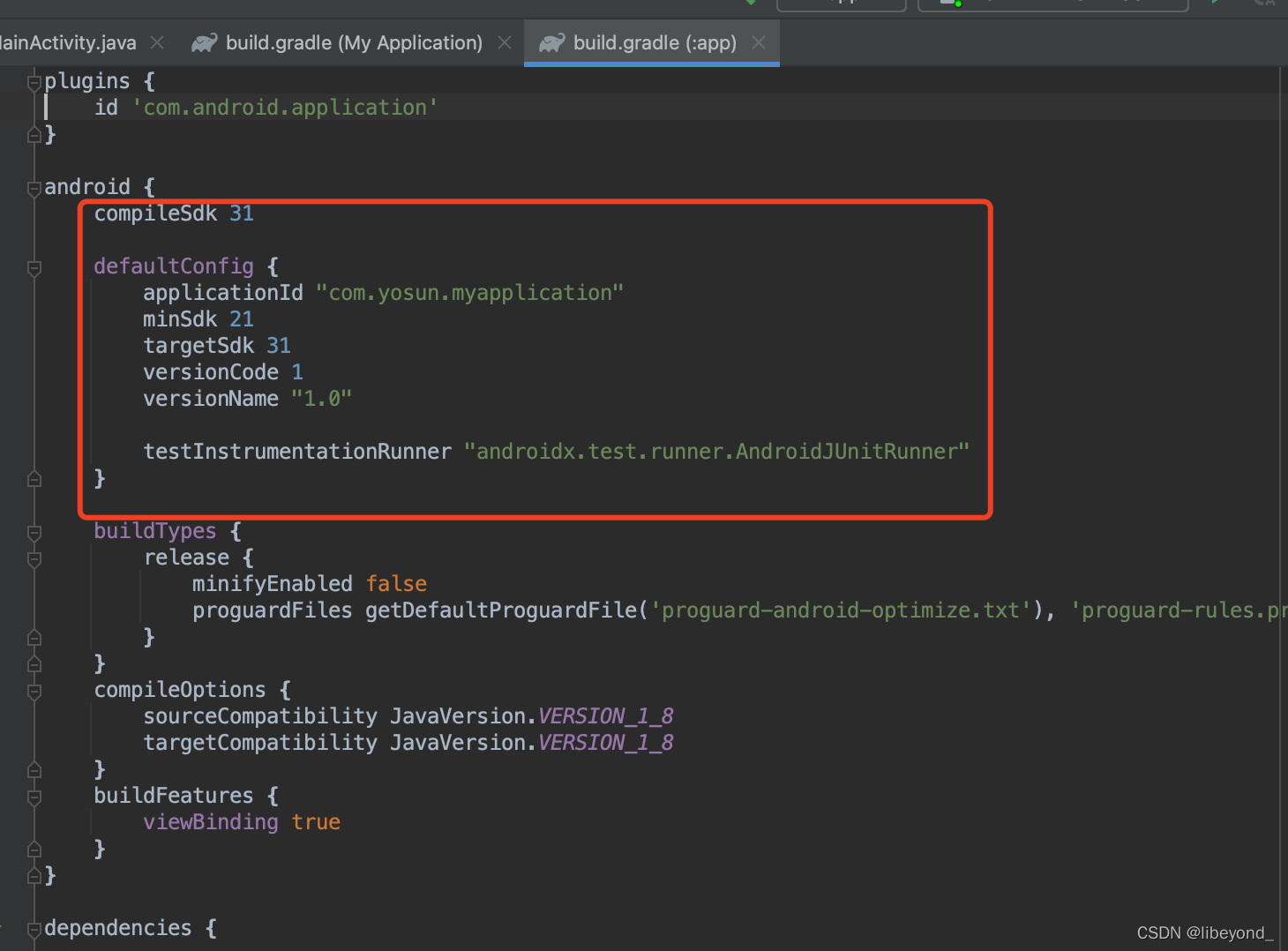The width and height of the screenshot is (1288, 951).
Task: Close the MainActivity.java tab
Action: [156, 41]
